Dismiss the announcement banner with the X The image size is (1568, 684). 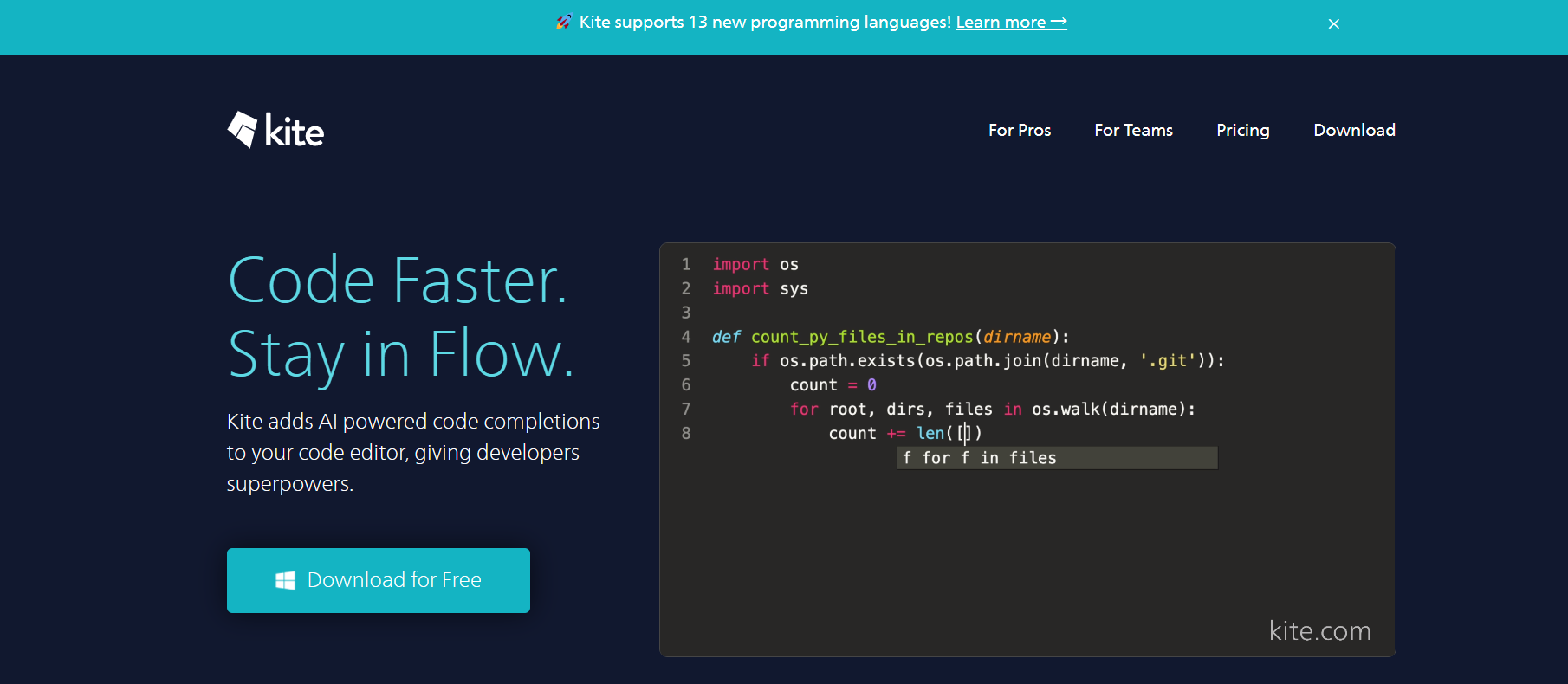point(1334,24)
